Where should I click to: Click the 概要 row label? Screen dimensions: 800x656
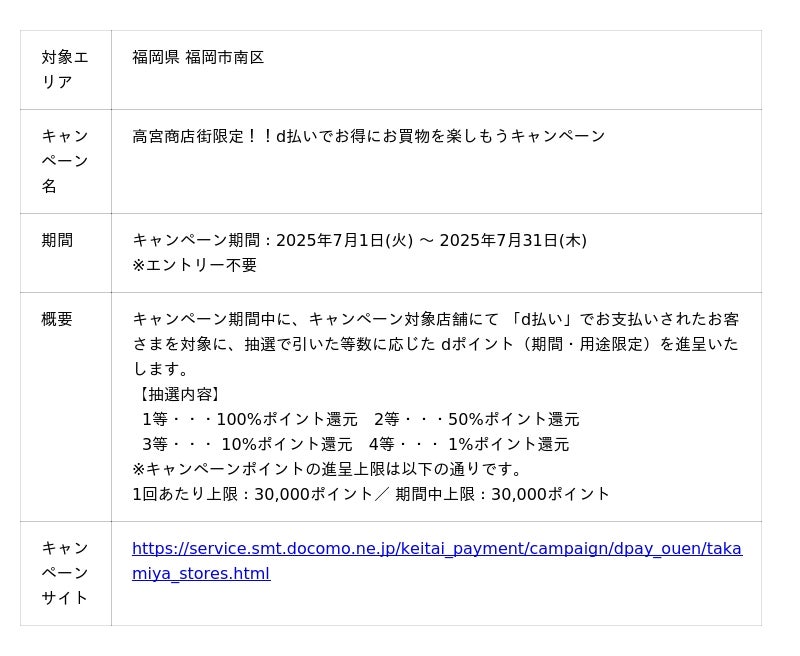[57, 319]
